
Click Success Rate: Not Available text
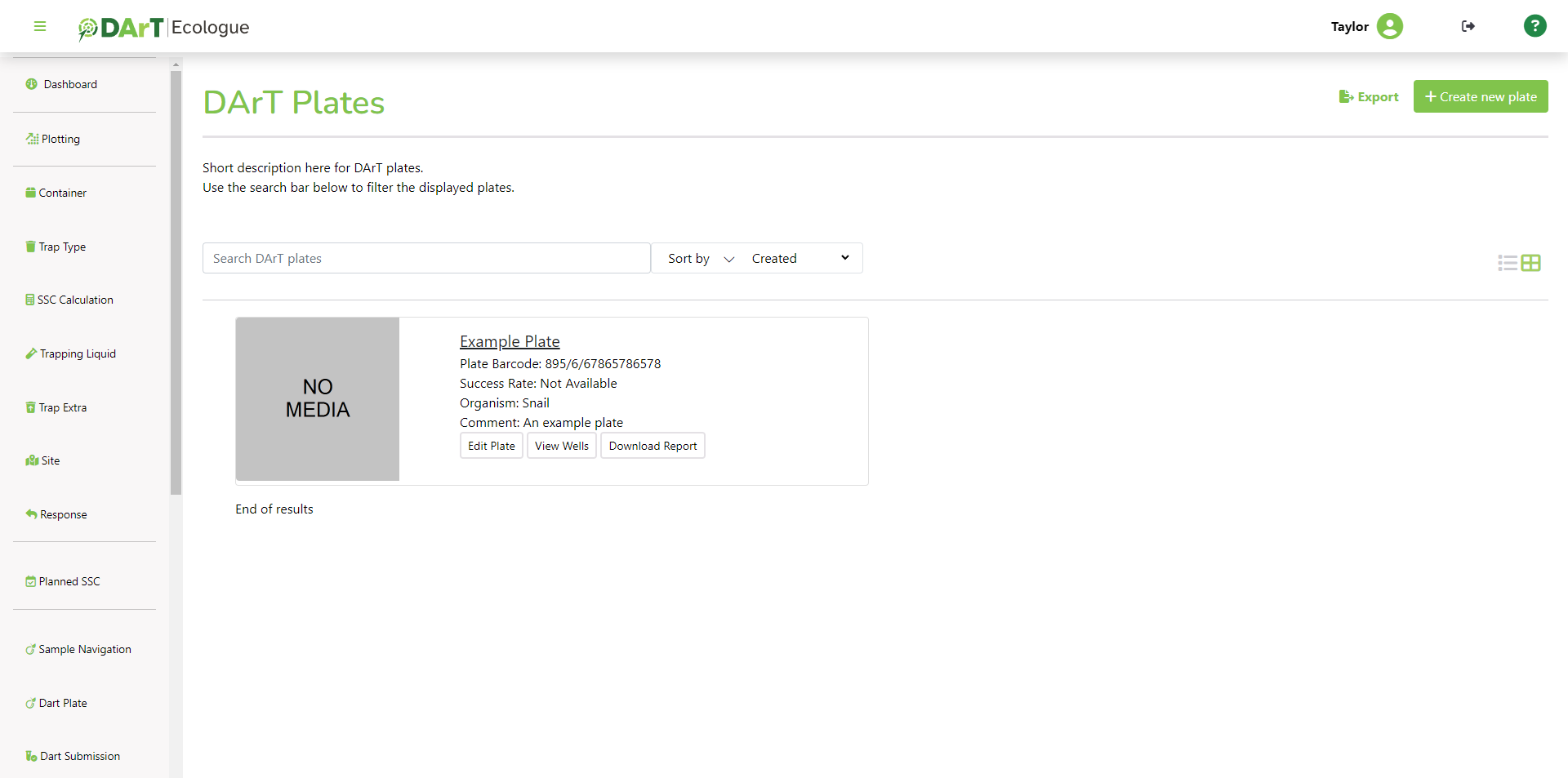coord(538,384)
